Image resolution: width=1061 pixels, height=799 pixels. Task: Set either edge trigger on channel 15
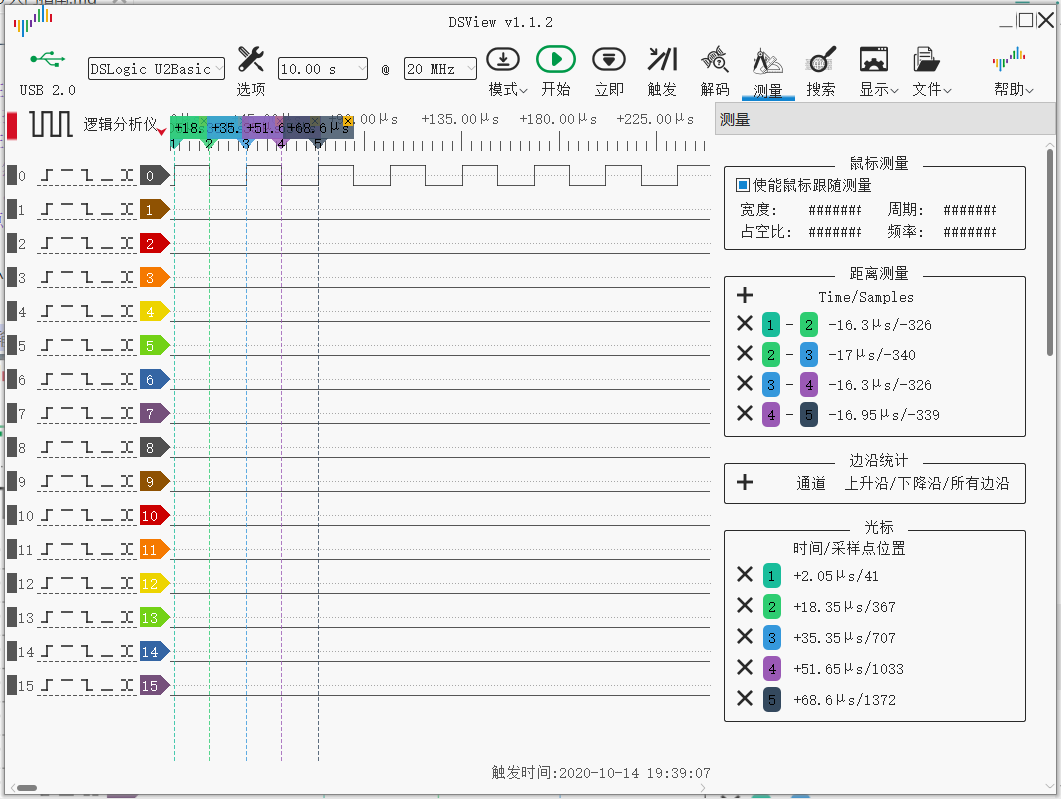127,685
